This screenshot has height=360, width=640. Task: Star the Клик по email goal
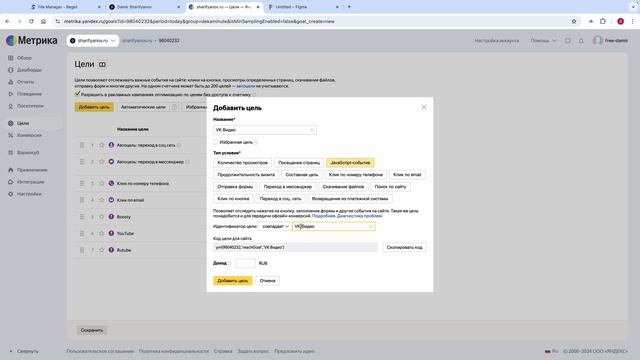[x=102, y=200]
